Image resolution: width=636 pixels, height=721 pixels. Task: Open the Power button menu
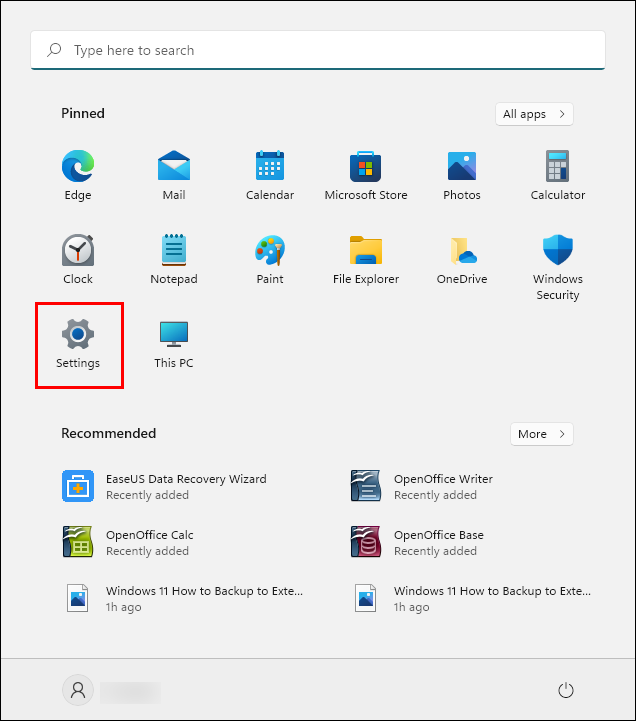566,690
